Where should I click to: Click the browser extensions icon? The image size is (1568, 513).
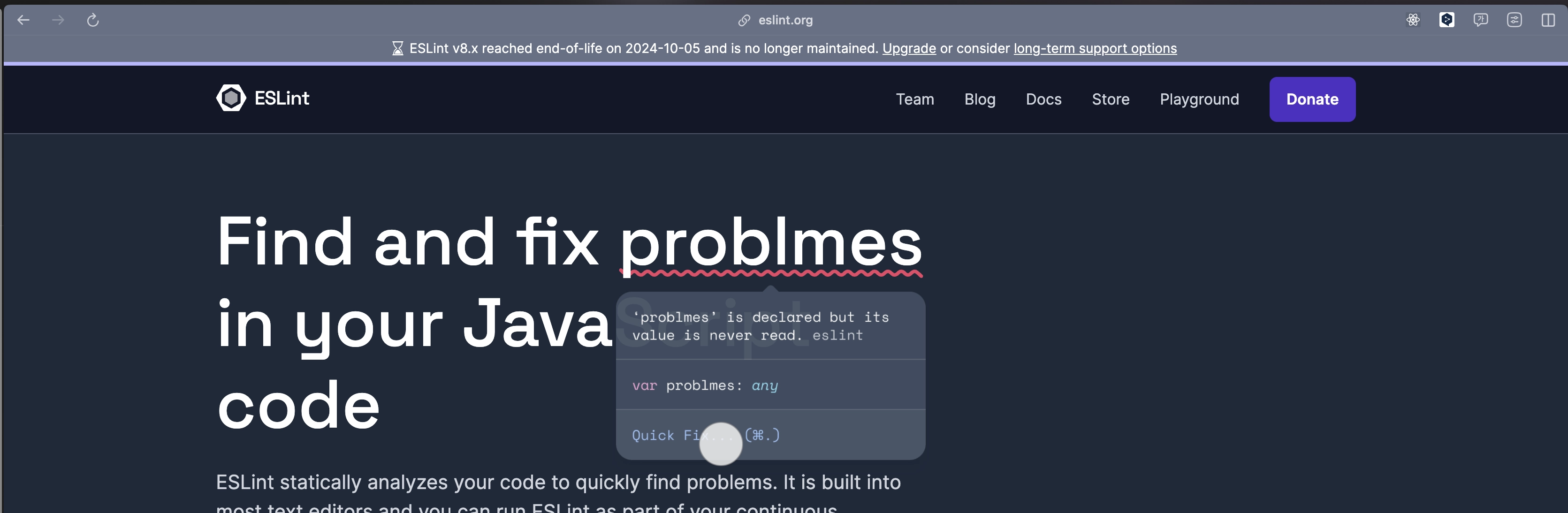click(x=1516, y=19)
